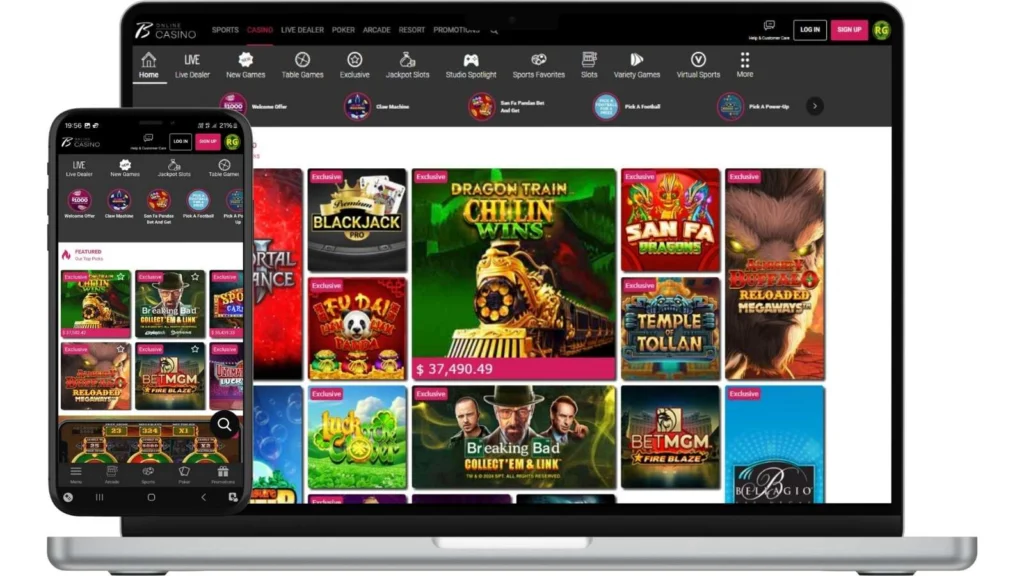1024x576 pixels.
Task: Tap Poker in phone bottom bar
Action: click(x=184, y=475)
